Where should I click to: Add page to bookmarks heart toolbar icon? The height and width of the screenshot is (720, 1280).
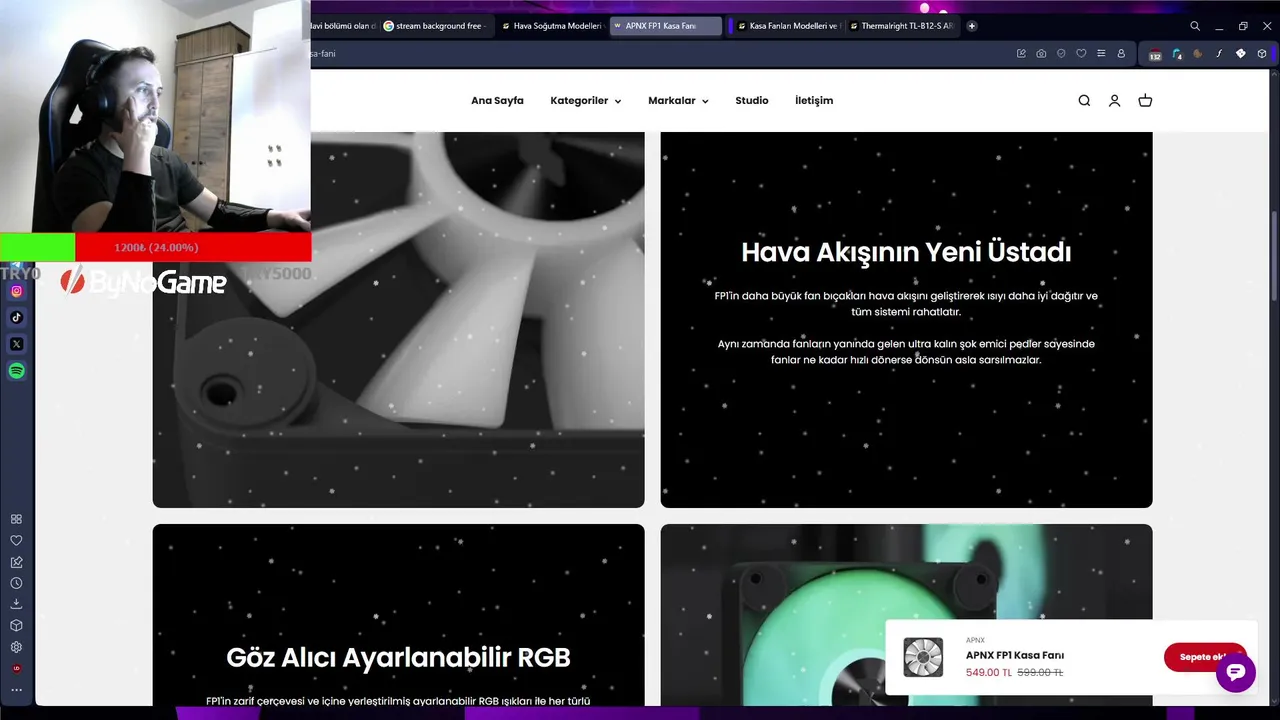1081,53
